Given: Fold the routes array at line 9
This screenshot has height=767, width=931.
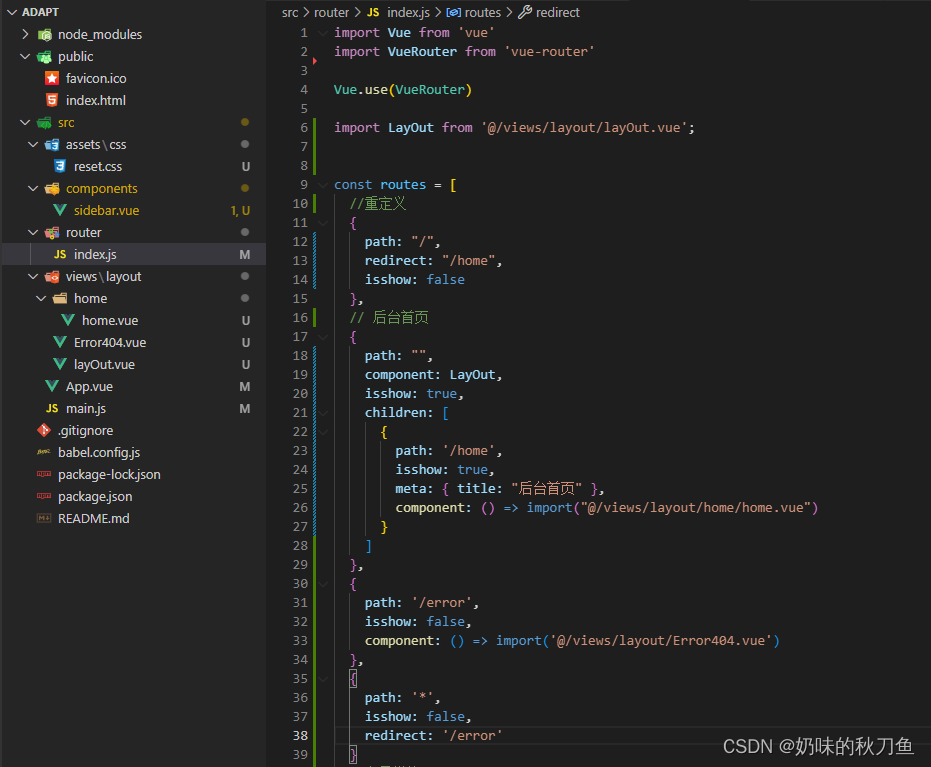Looking at the screenshot, I should (x=321, y=184).
